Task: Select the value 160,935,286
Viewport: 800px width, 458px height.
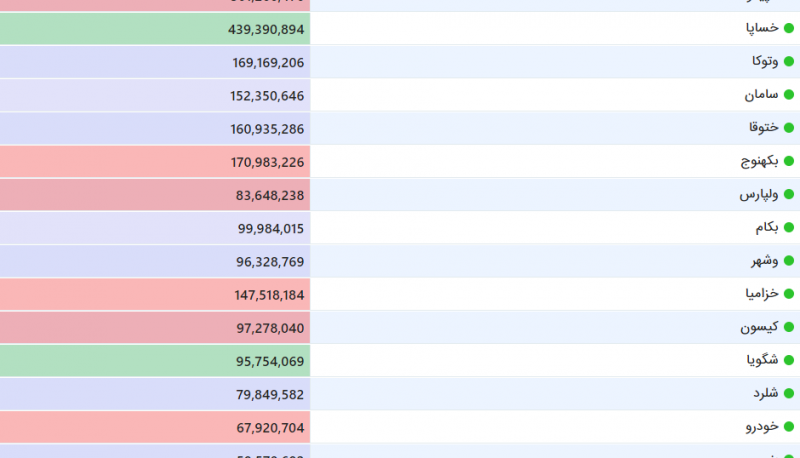Action: (267, 129)
